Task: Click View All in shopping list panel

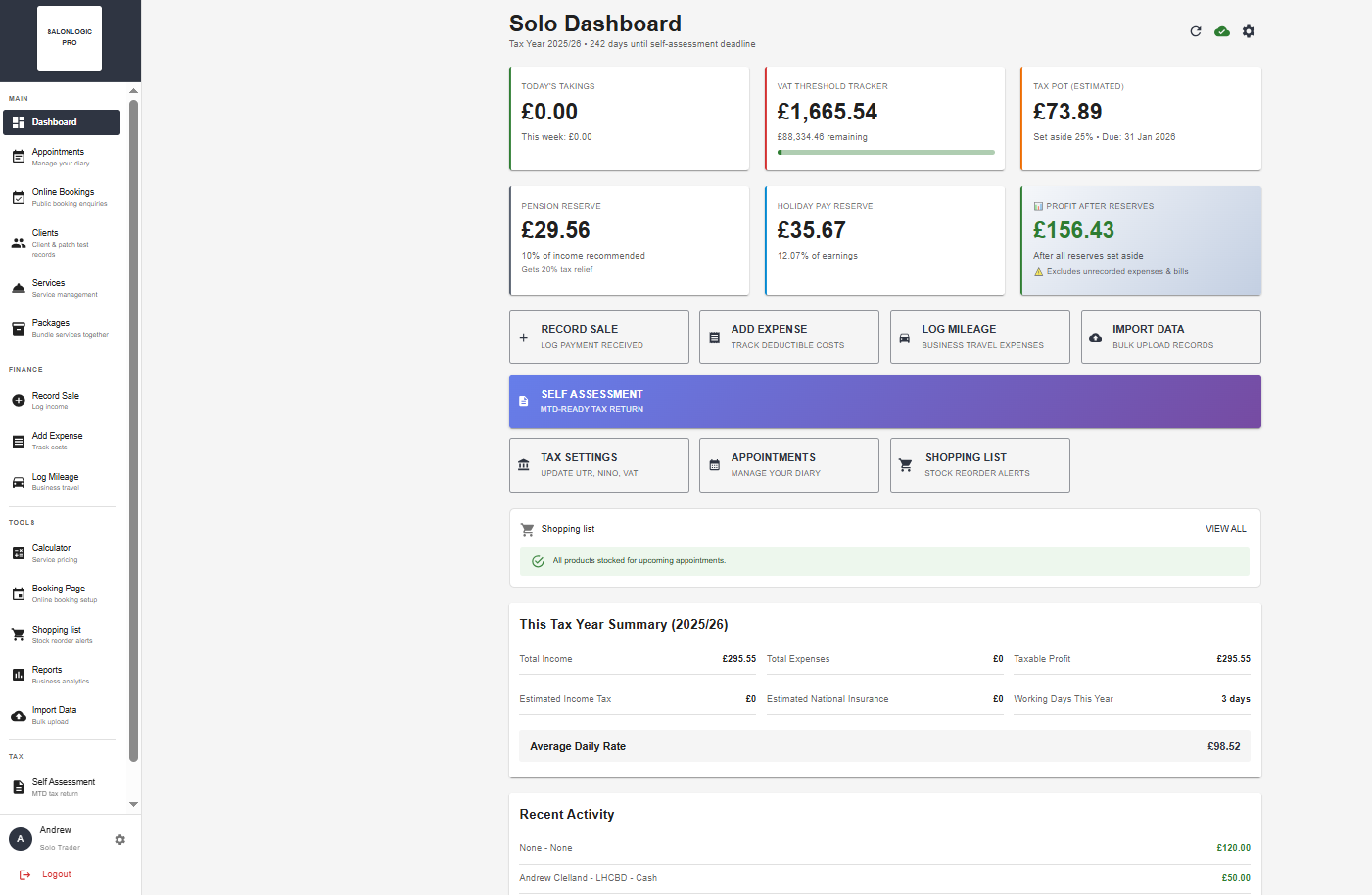Action: 1226,529
